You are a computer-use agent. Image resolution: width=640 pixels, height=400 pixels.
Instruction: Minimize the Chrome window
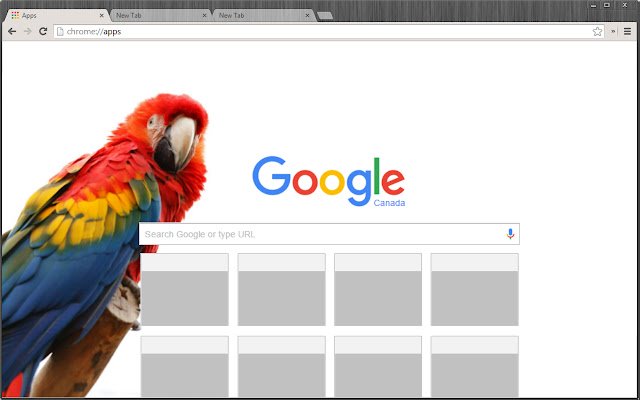point(593,5)
